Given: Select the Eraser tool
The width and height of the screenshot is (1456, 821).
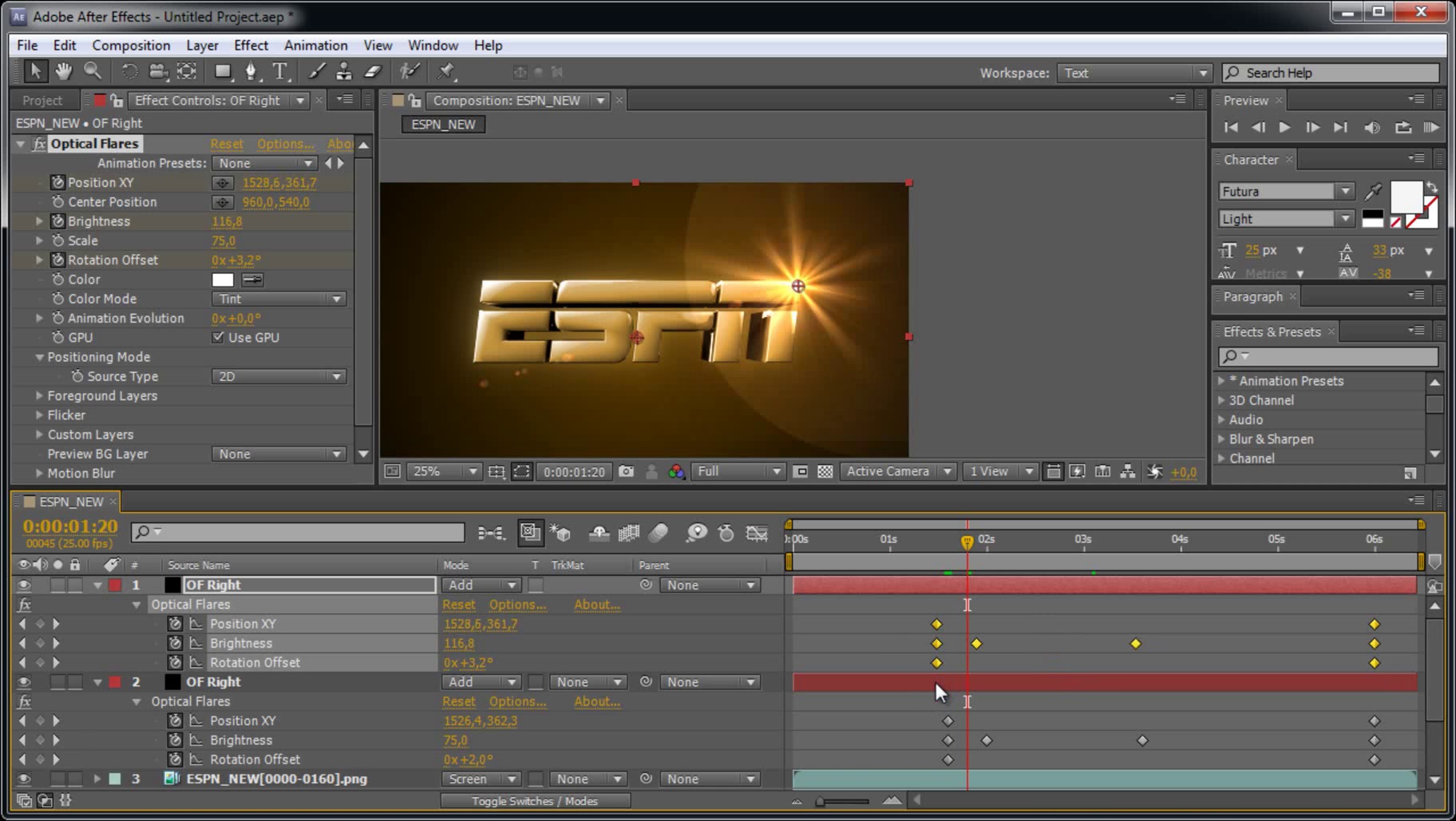Looking at the screenshot, I should click(373, 71).
